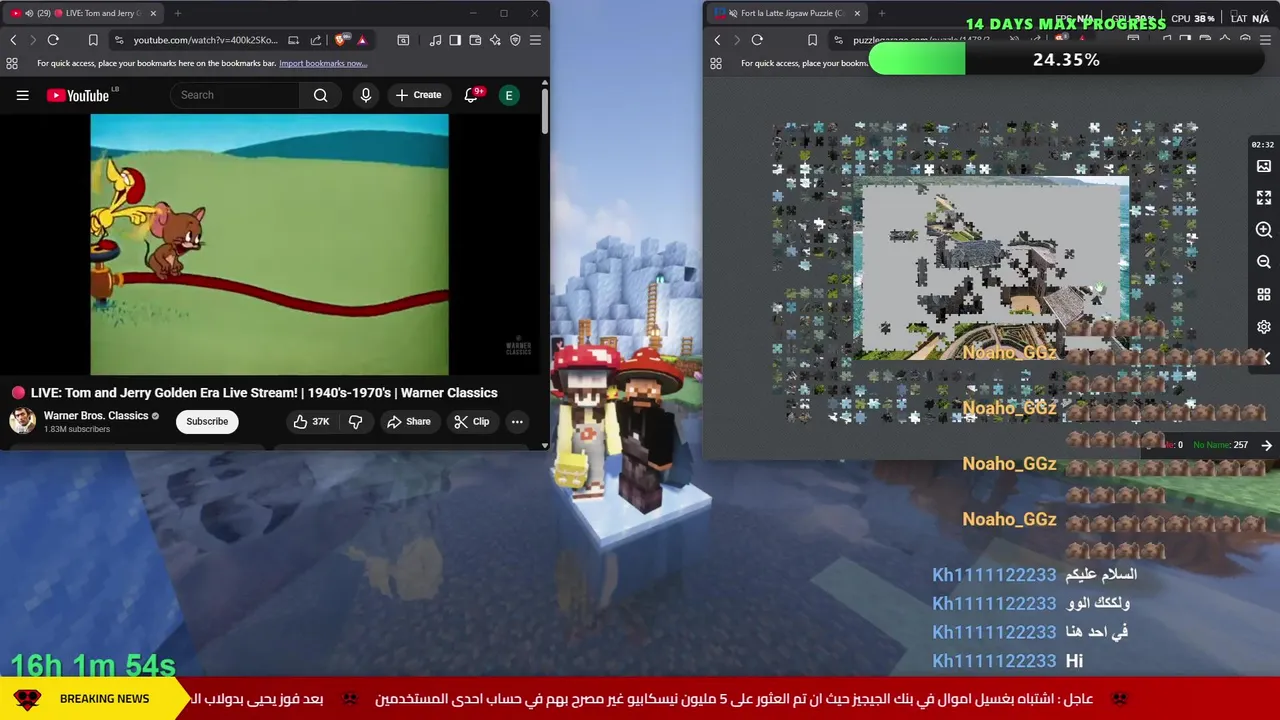This screenshot has height=720, width=1280.
Task: Open Brave Wallet icon in YouTube window
Action: 475,40
